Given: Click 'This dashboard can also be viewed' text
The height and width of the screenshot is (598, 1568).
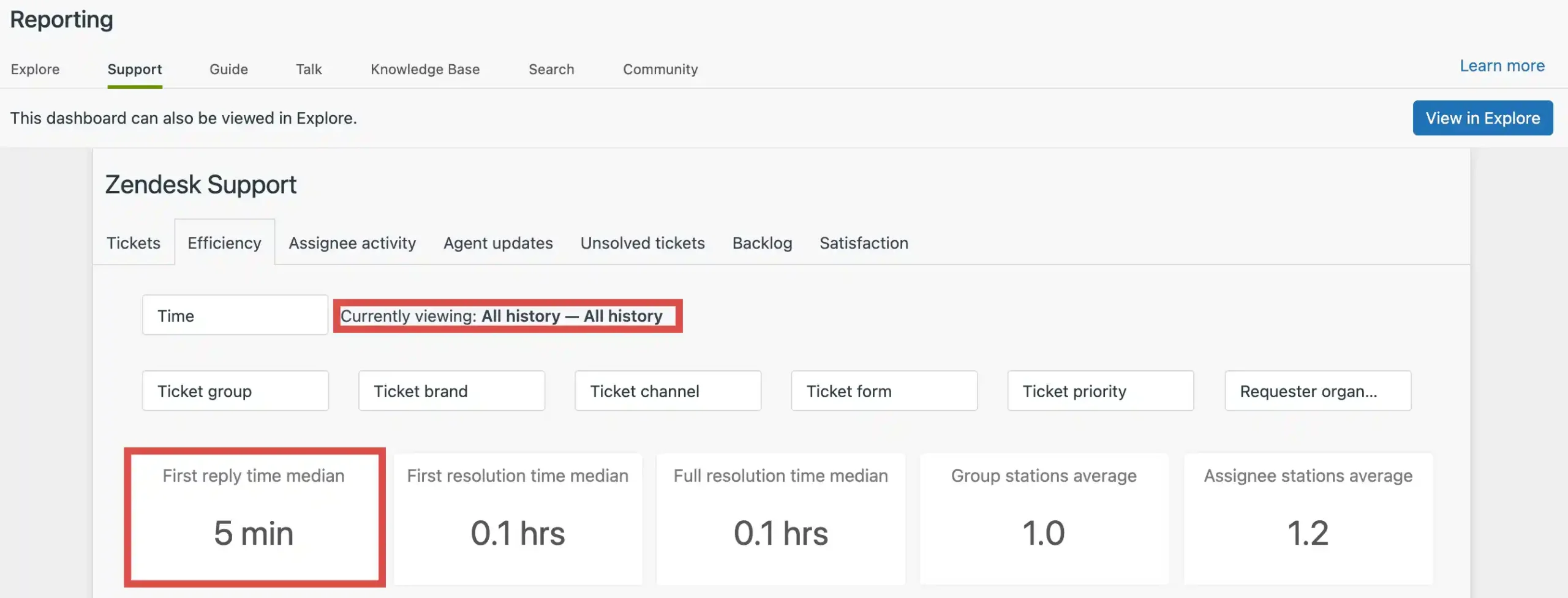Looking at the screenshot, I should (183, 118).
